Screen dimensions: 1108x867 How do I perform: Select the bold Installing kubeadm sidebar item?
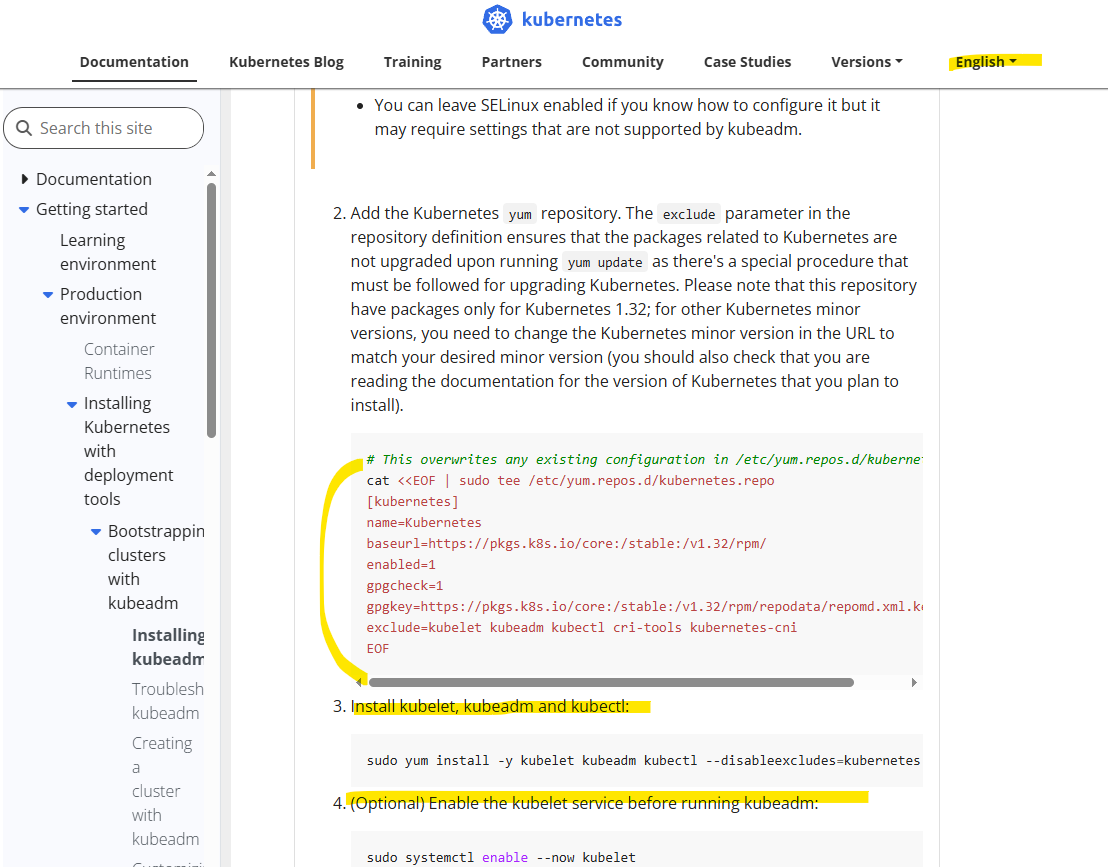tap(168, 647)
